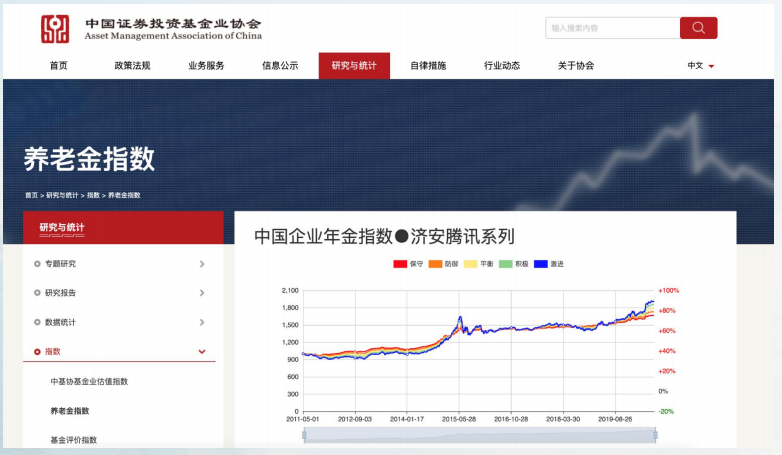Click the chart's date range slider bar

pyautogui.click(x=478, y=434)
